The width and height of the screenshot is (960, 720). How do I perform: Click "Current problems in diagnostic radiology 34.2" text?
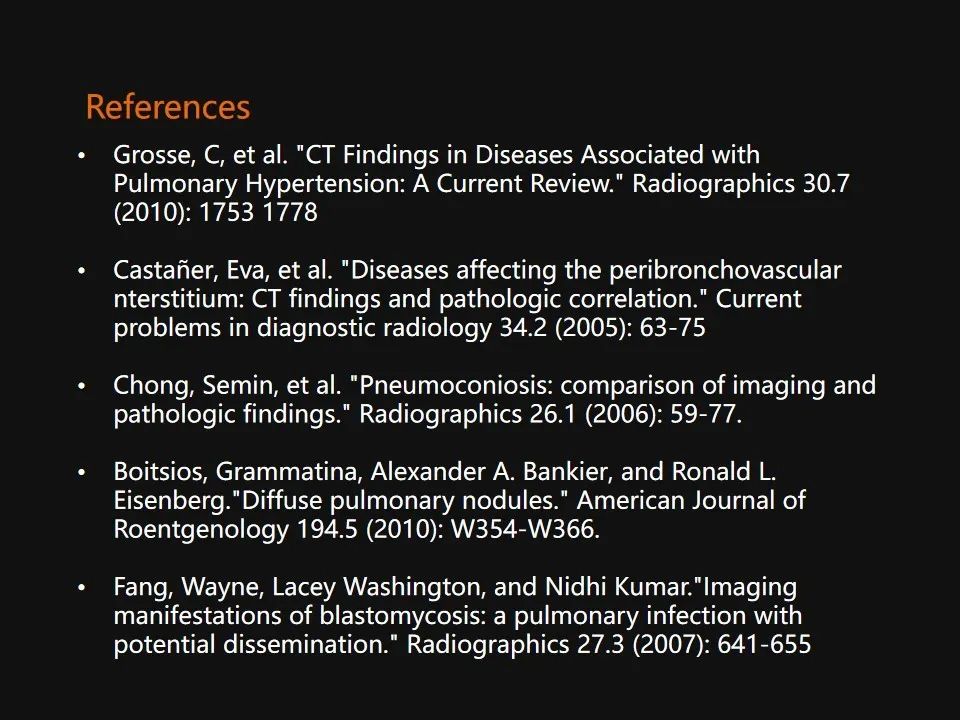coord(458,313)
